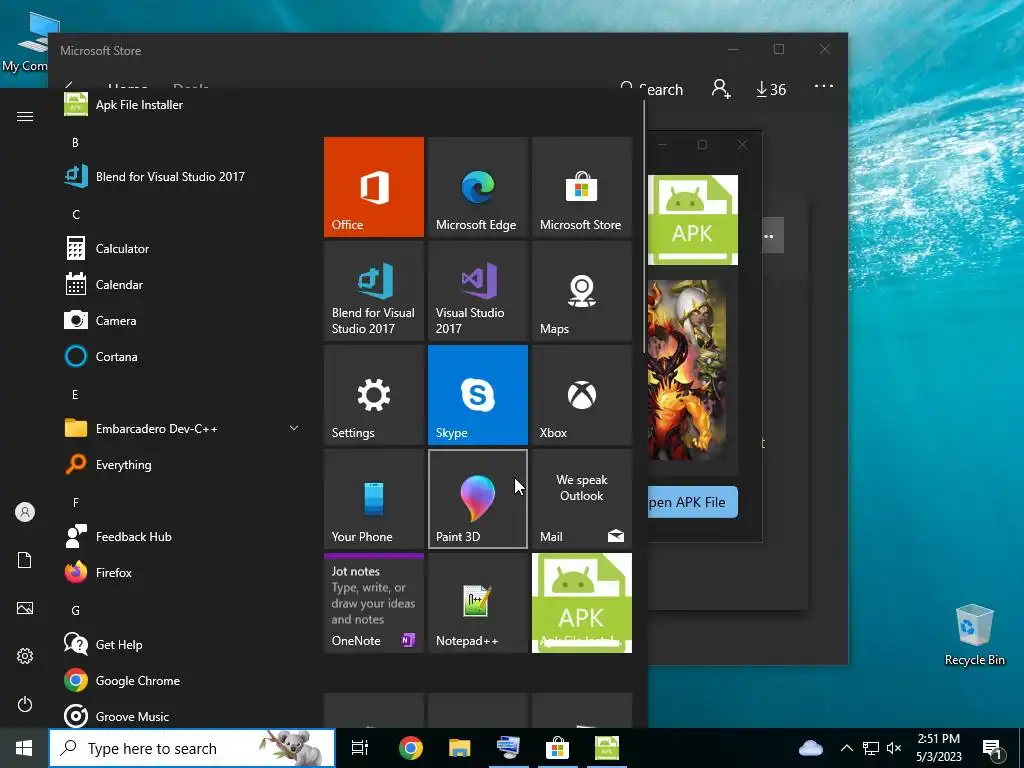
Task: Jump to the letter G section header
Action: (x=76, y=610)
